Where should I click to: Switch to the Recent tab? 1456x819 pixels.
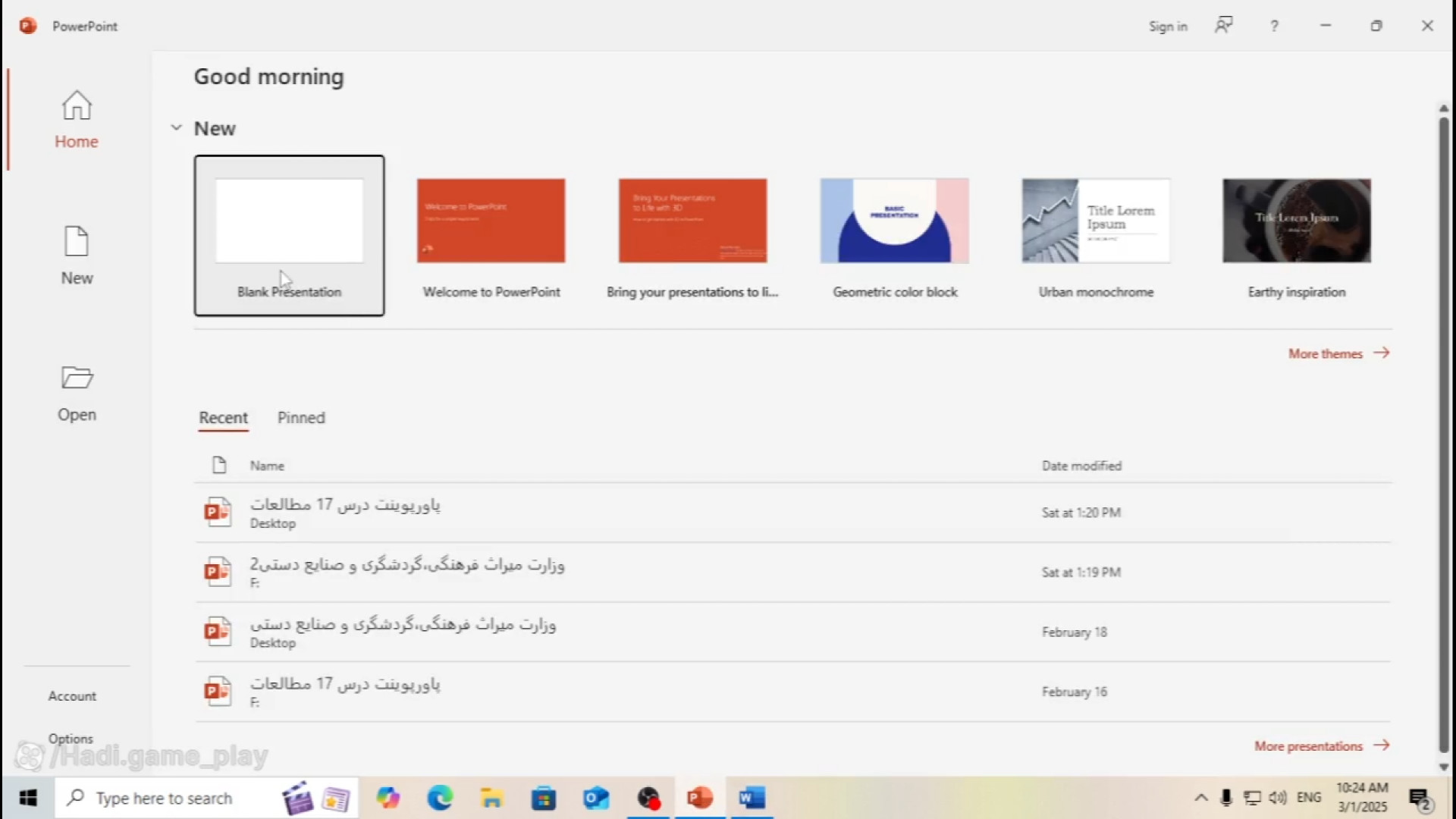(223, 418)
